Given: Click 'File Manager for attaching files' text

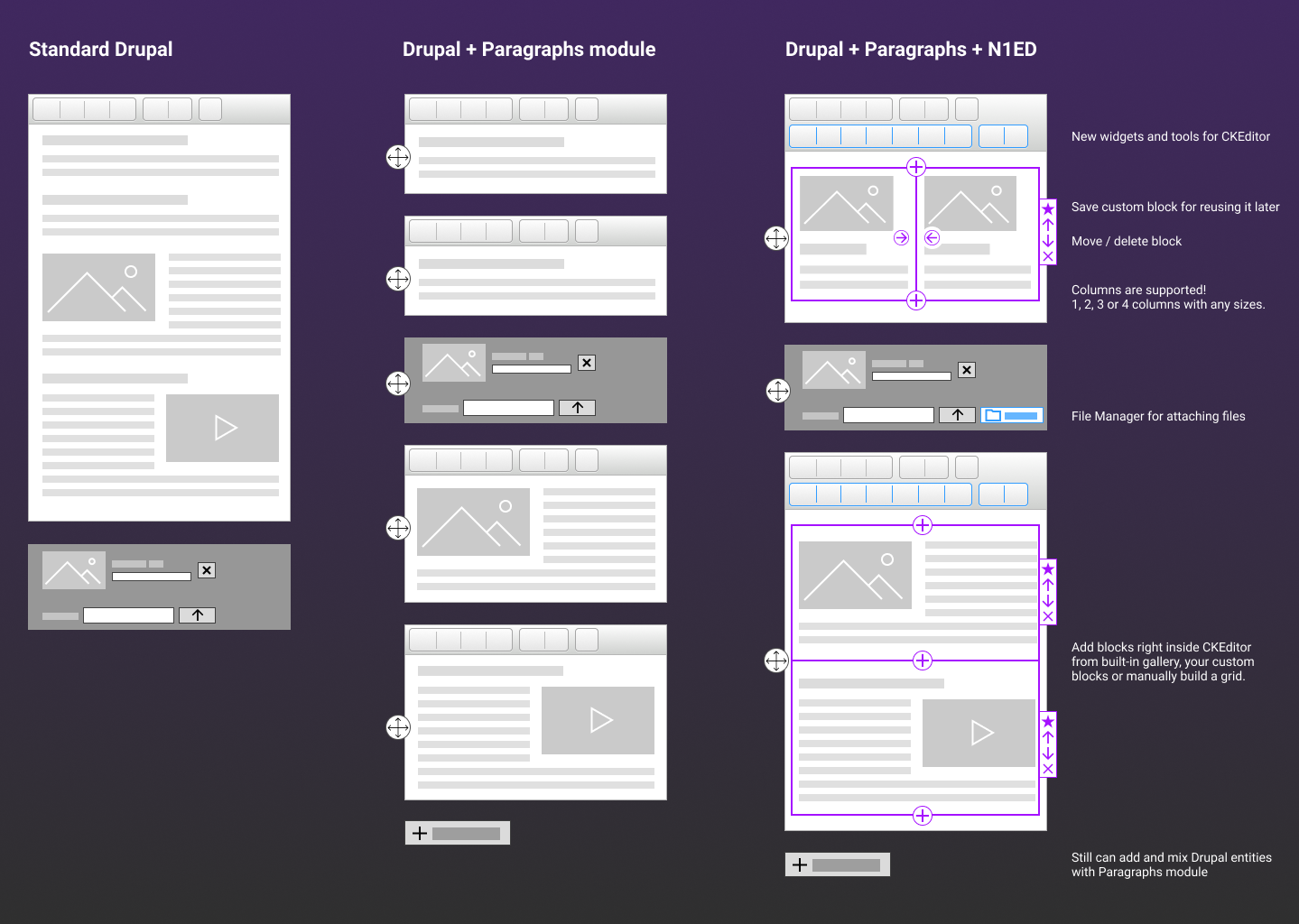Looking at the screenshot, I should coord(1158,416).
